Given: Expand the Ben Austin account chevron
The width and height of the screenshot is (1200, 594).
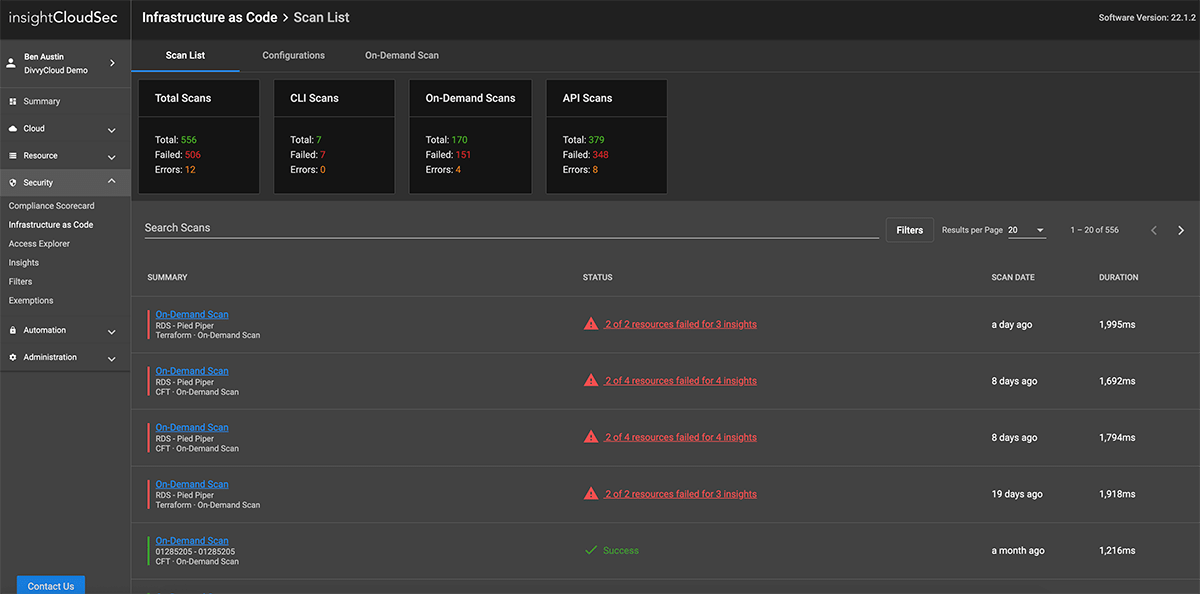Looking at the screenshot, I should coord(112,63).
